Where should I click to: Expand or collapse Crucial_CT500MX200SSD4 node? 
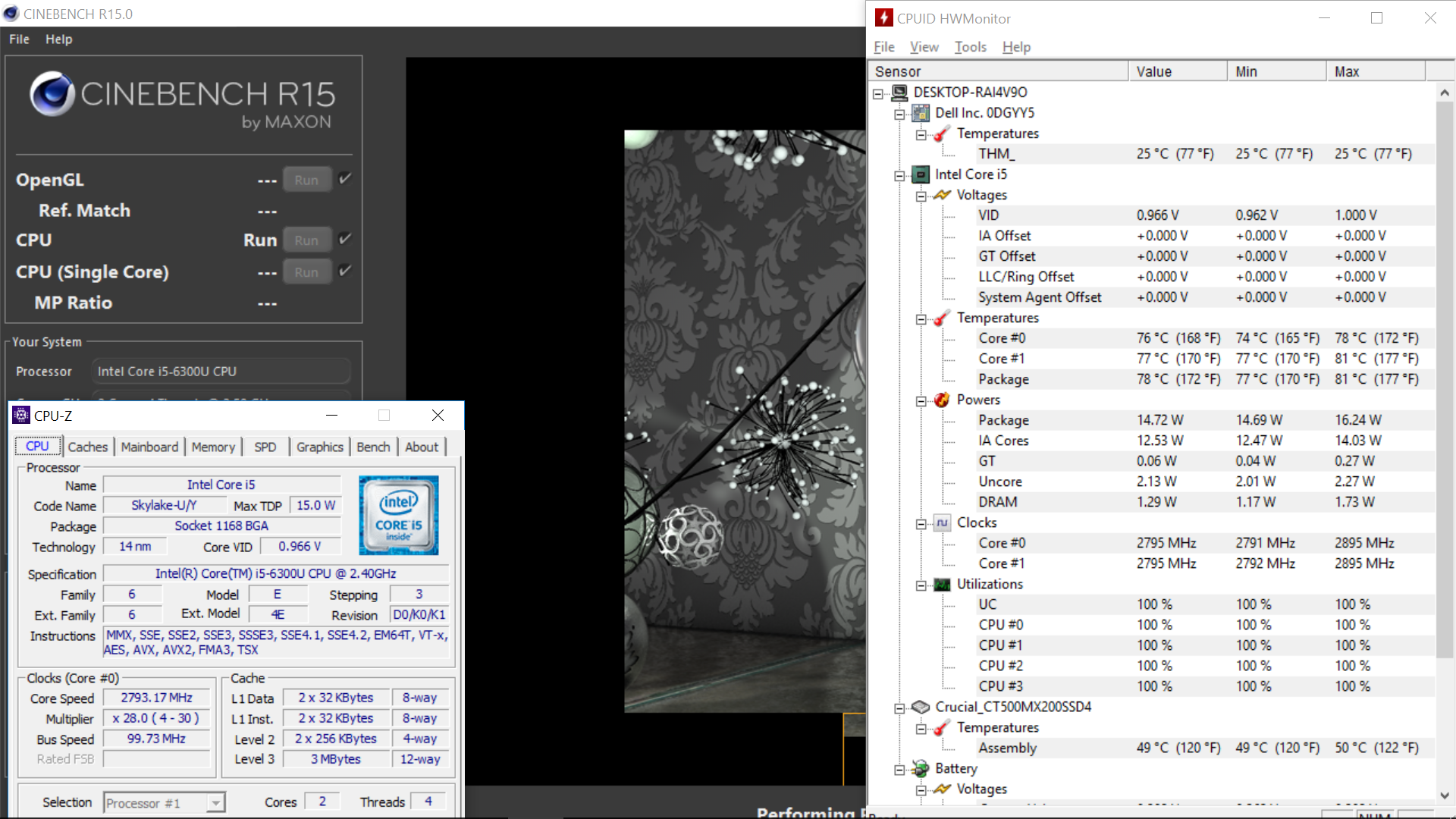(899, 708)
